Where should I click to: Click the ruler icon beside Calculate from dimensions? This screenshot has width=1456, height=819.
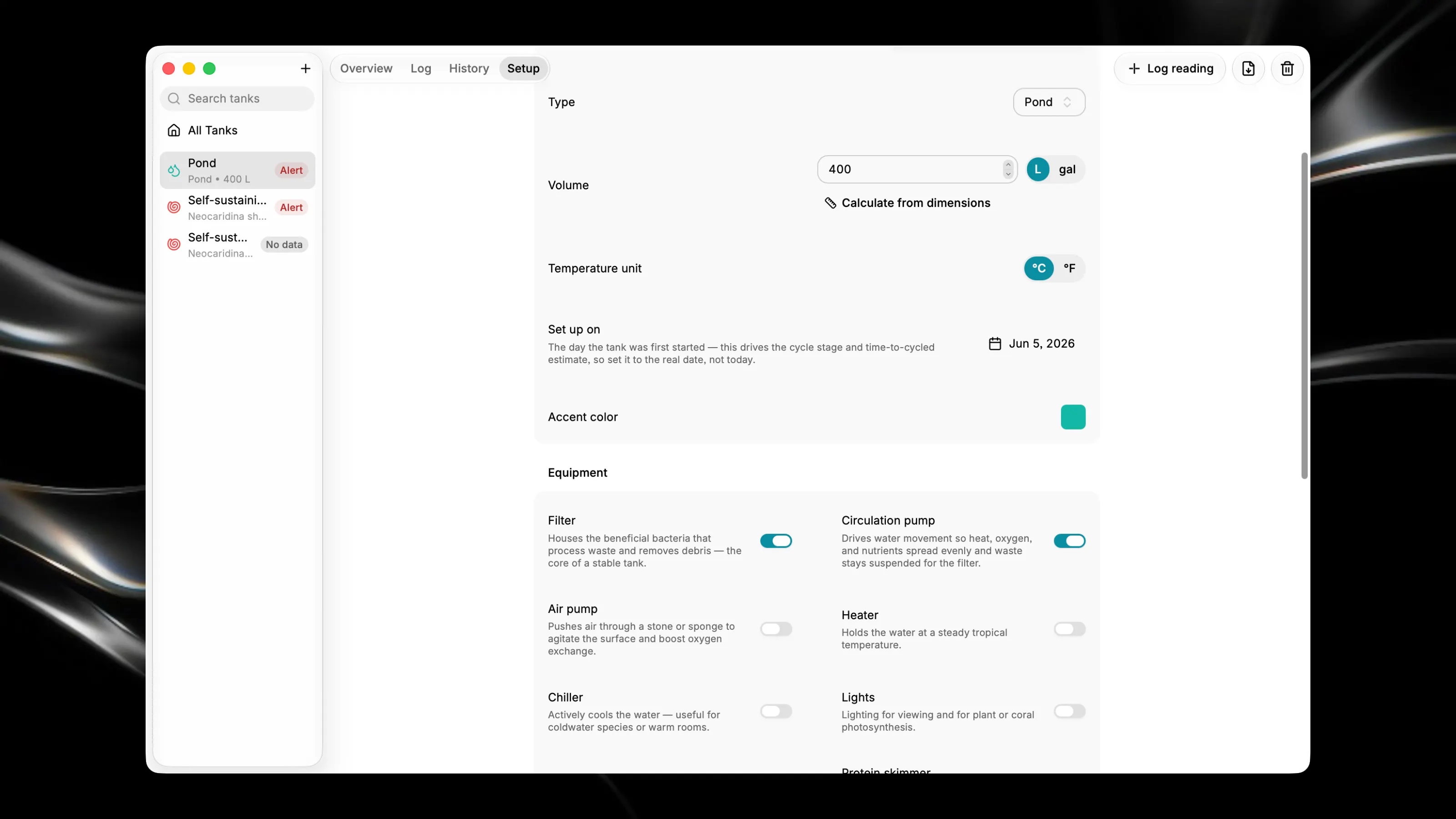click(830, 203)
